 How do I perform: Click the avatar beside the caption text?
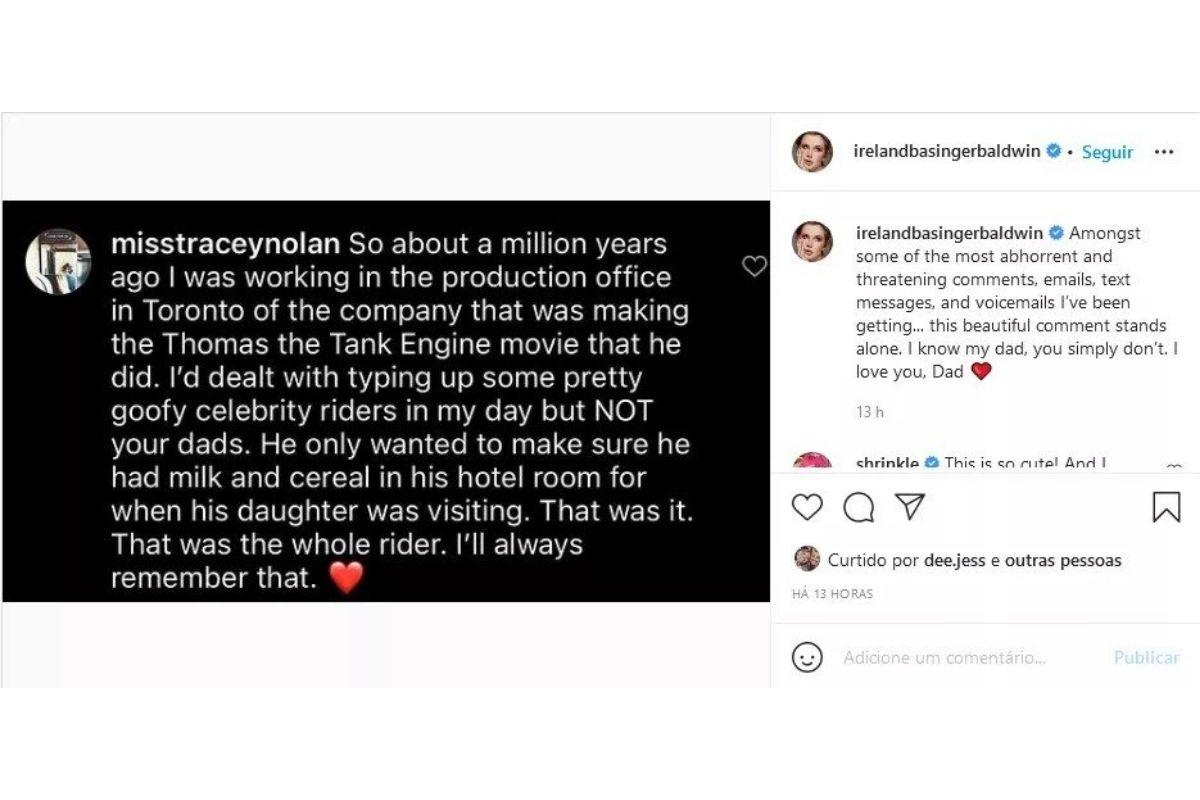click(812, 242)
